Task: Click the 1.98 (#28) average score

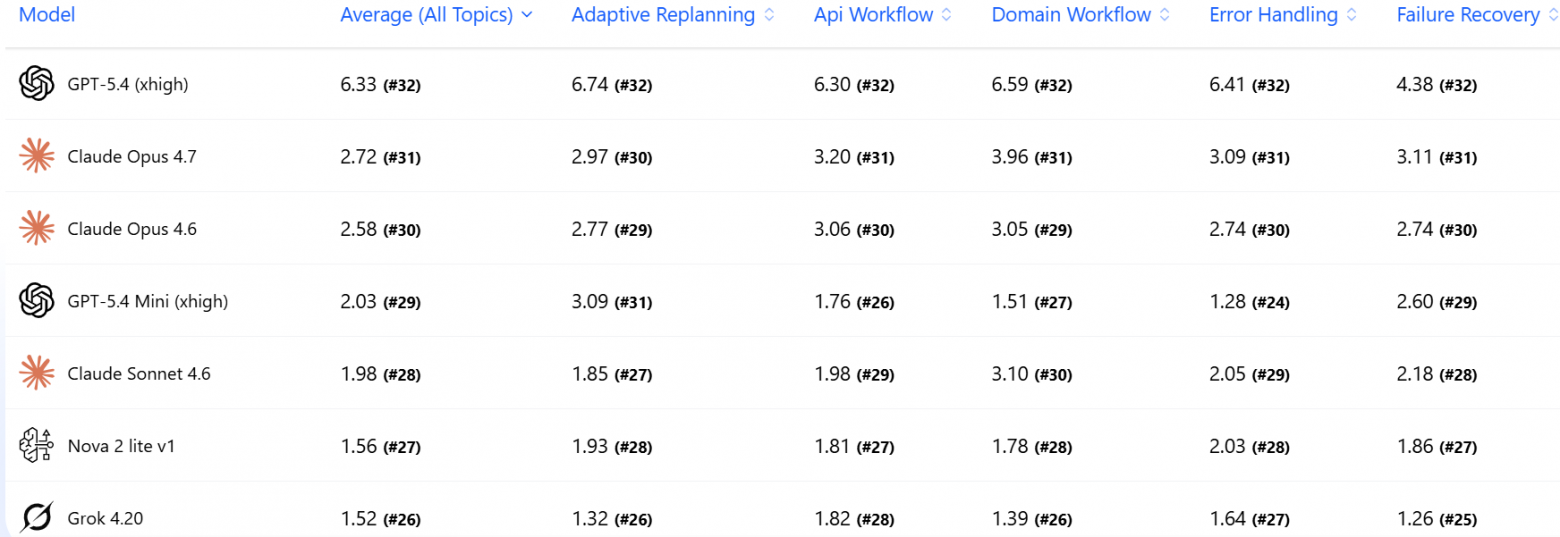Action: (380, 374)
